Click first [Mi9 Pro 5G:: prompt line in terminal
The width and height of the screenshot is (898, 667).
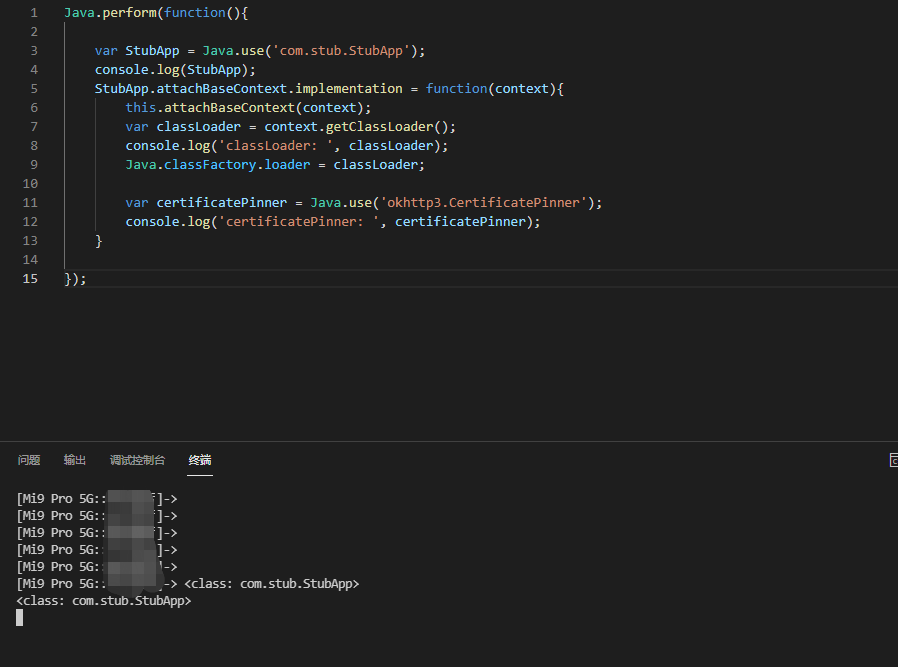(x=97, y=499)
